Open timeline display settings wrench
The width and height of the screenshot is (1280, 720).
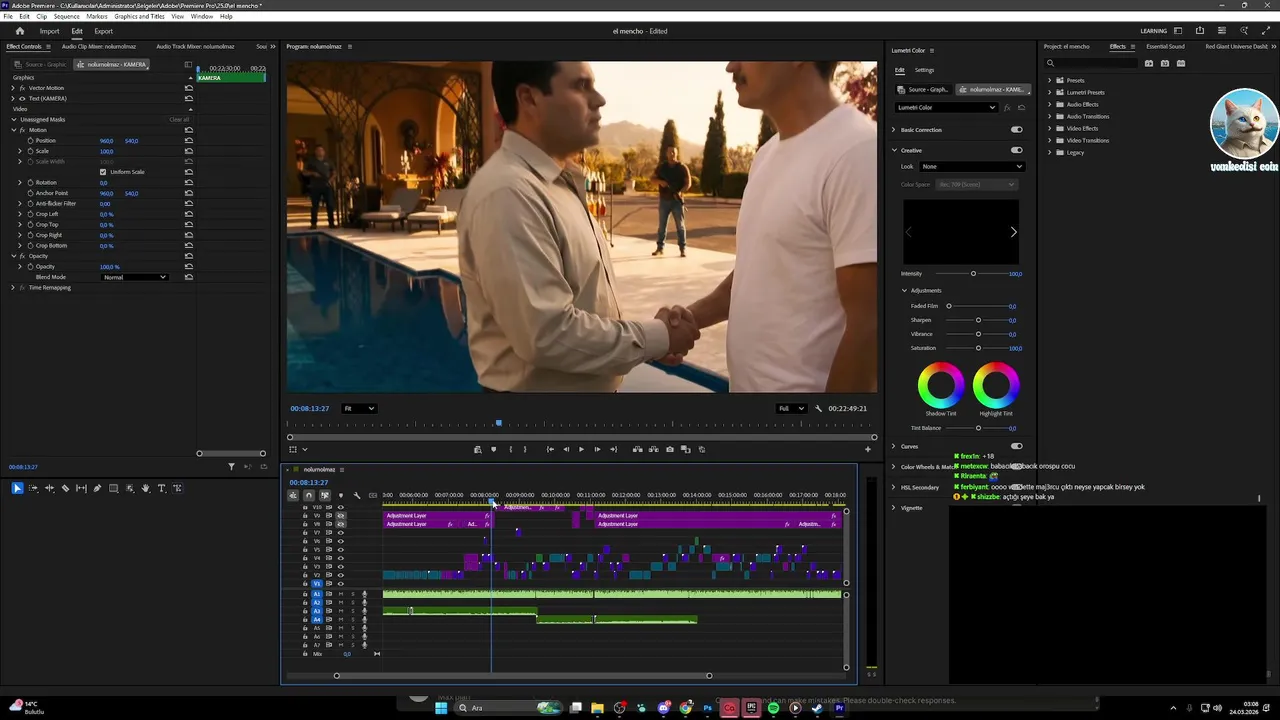click(x=357, y=495)
